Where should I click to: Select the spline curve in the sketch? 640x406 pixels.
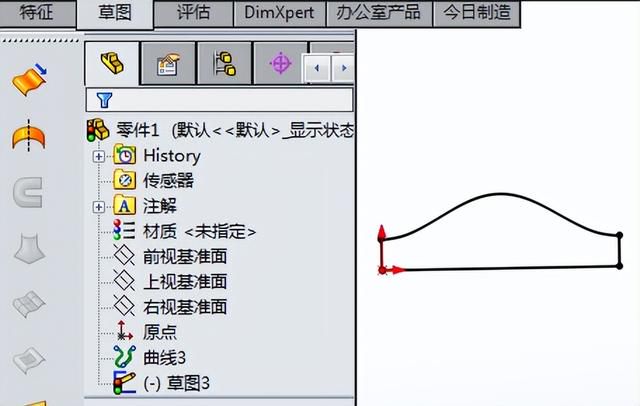click(x=501, y=194)
